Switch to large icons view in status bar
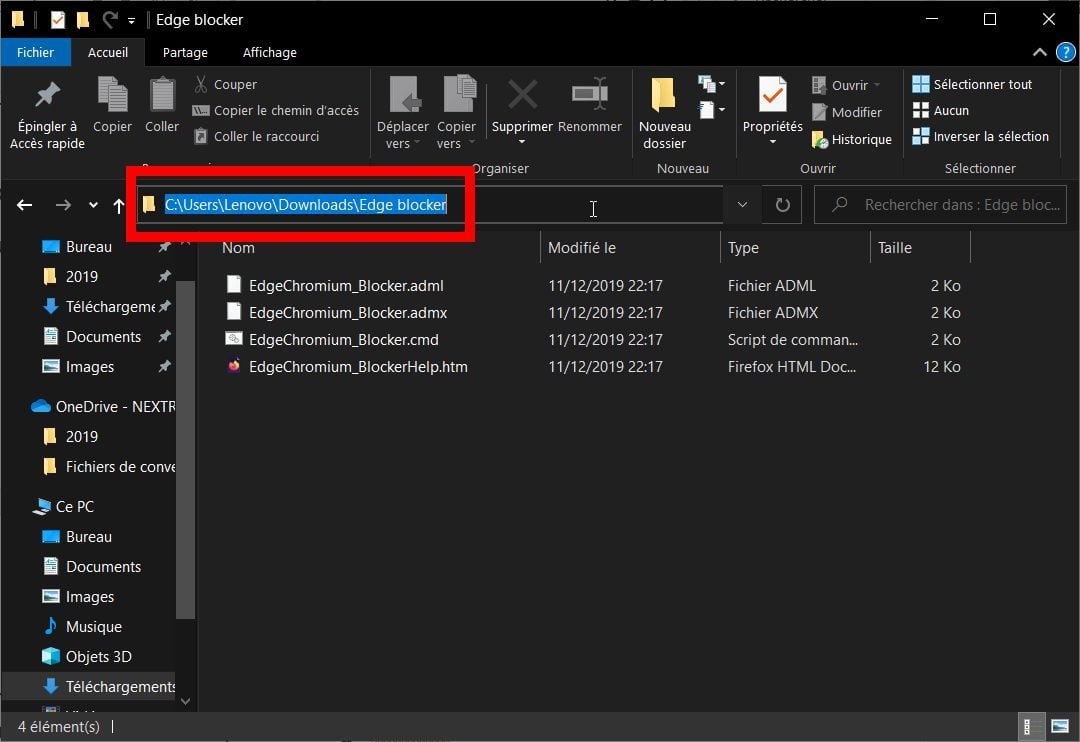 pyautogui.click(x=1060, y=727)
